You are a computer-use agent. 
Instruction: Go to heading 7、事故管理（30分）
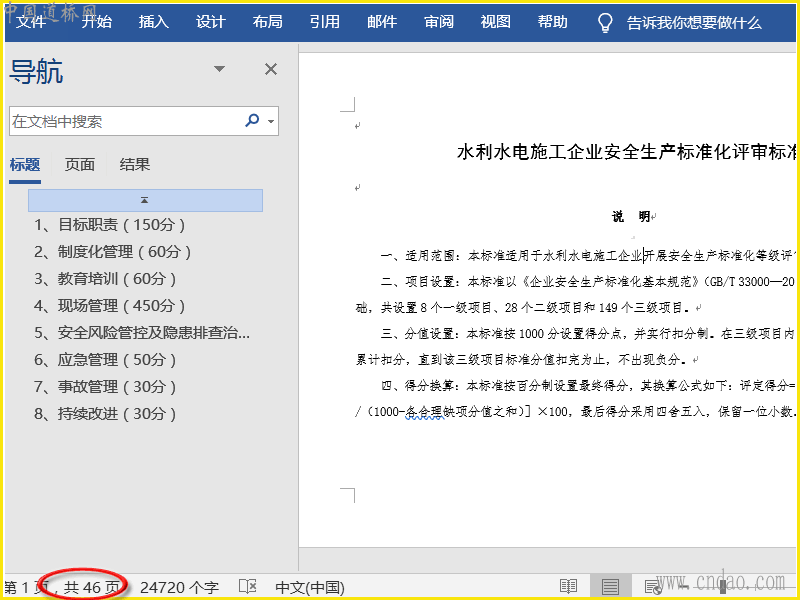pyautogui.click(x=105, y=387)
